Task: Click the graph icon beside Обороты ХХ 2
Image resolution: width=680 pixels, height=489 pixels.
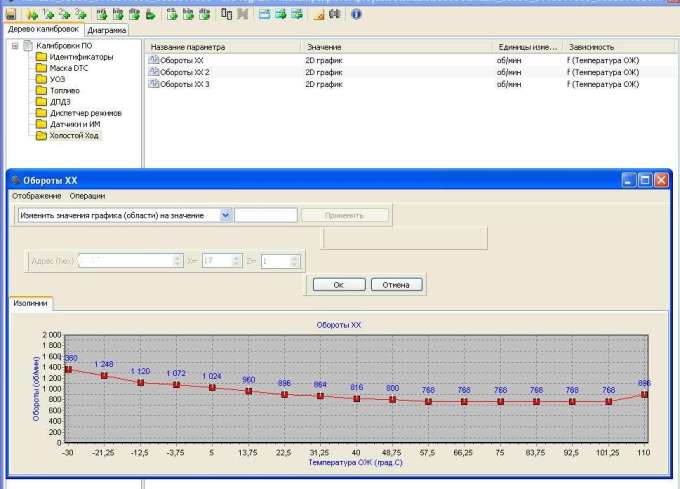Action: coord(154,72)
